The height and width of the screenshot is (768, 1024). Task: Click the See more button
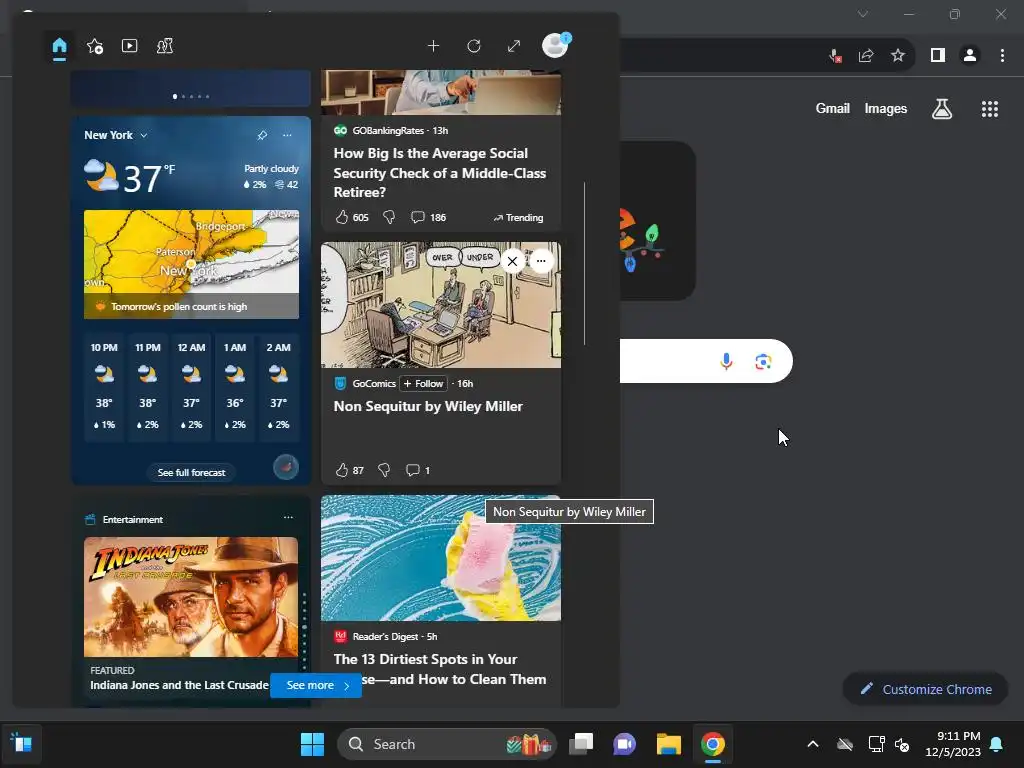click(x=316, y=685)
